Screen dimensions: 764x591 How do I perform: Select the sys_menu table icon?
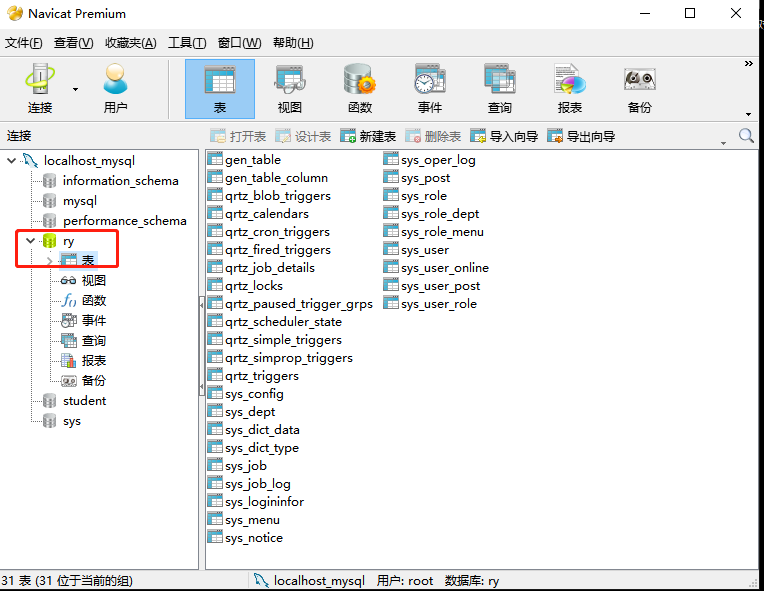[215, 520]
